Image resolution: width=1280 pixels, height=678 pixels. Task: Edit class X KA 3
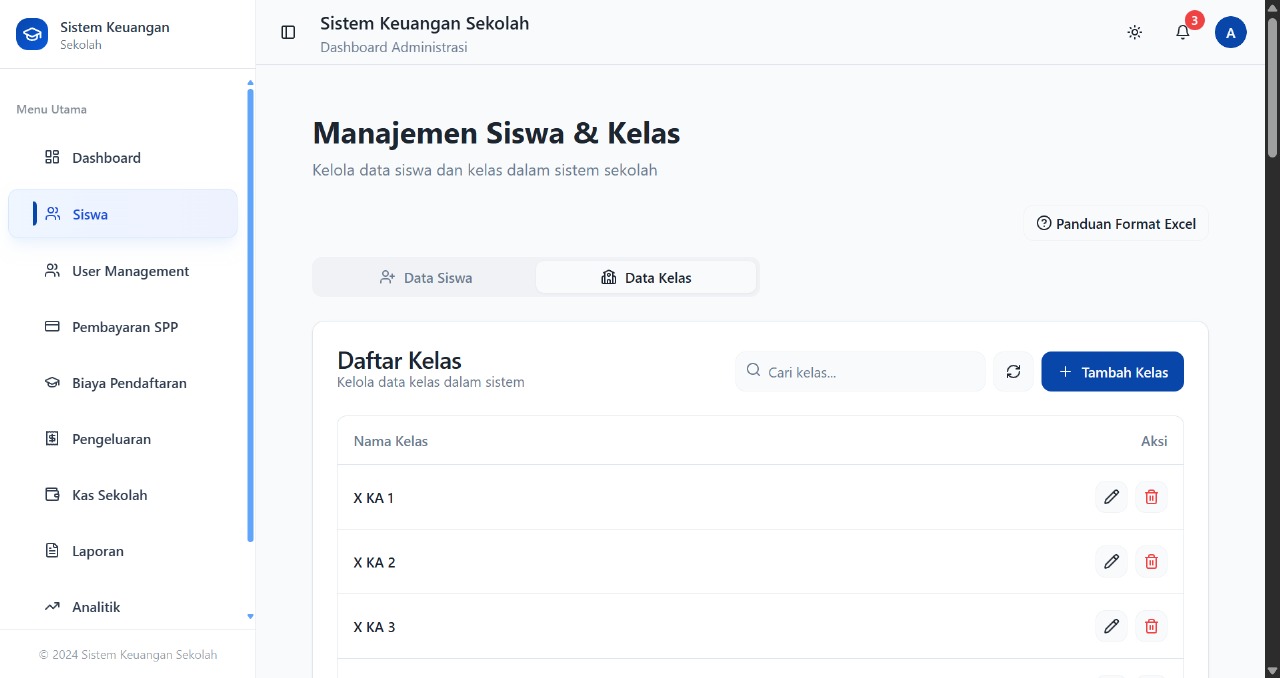[x=1111, y=626]
